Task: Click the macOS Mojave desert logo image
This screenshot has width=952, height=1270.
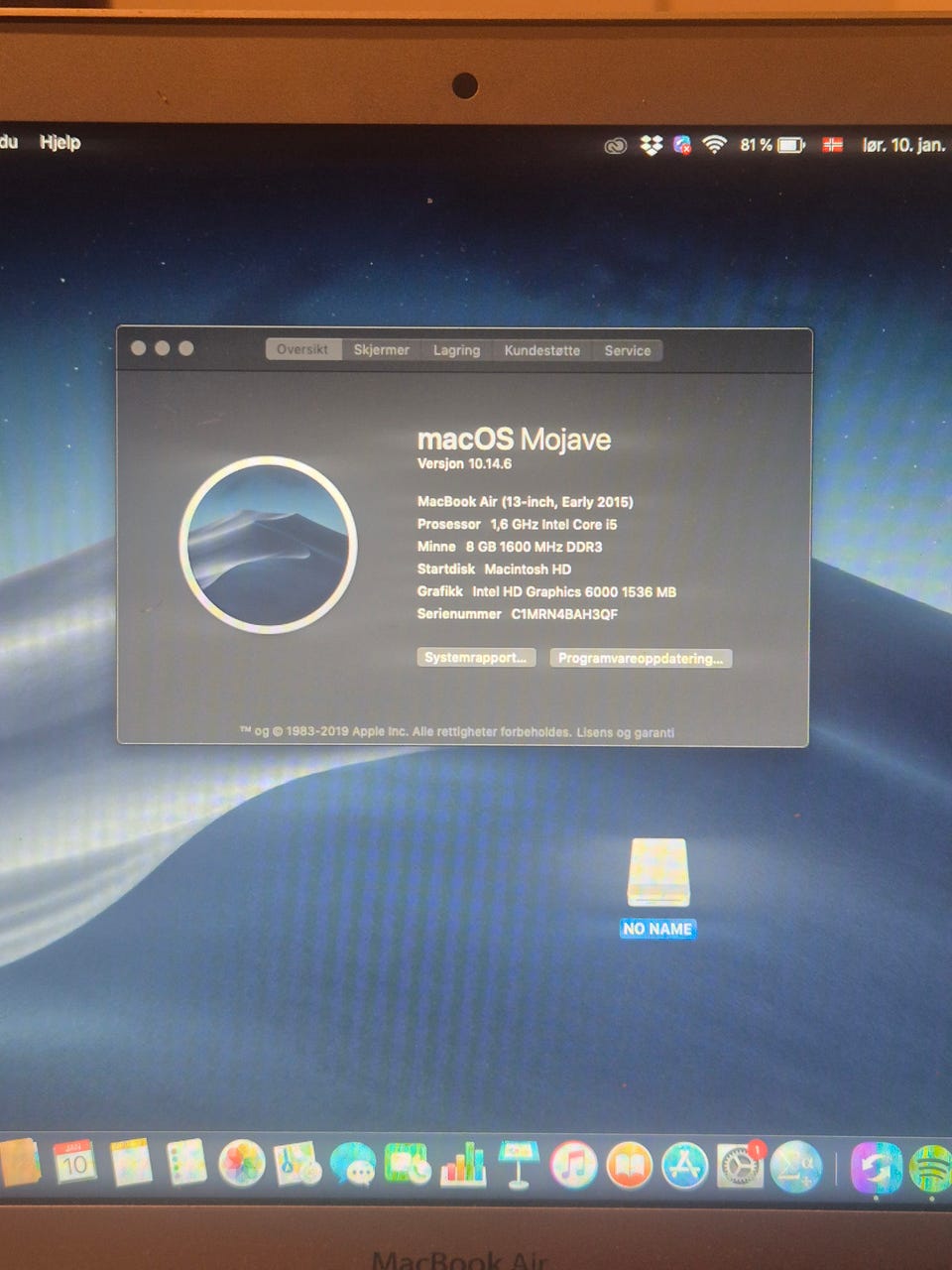Action: coord(268,544)
